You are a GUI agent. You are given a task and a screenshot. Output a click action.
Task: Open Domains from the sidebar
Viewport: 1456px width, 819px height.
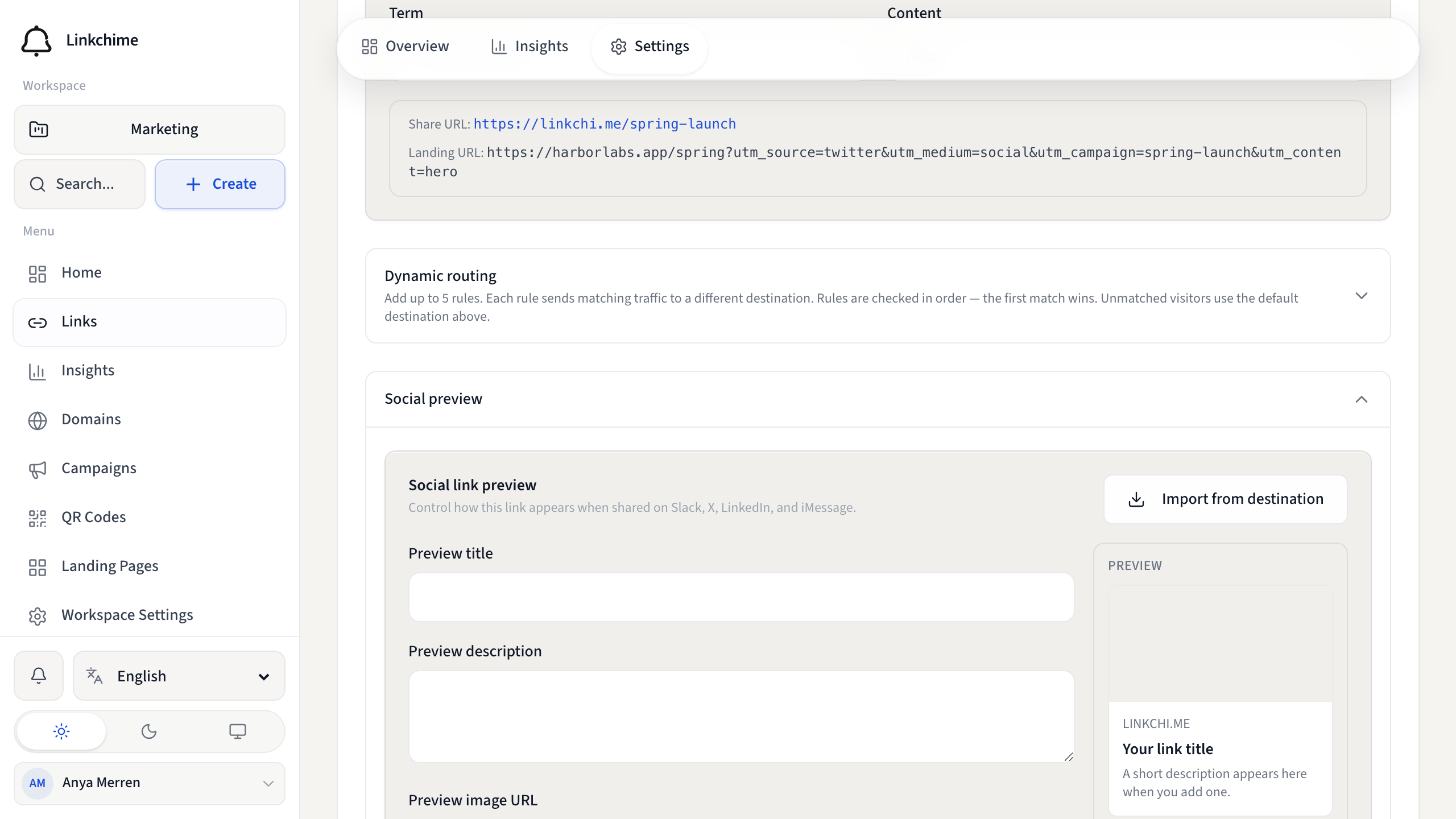point(150,420)
